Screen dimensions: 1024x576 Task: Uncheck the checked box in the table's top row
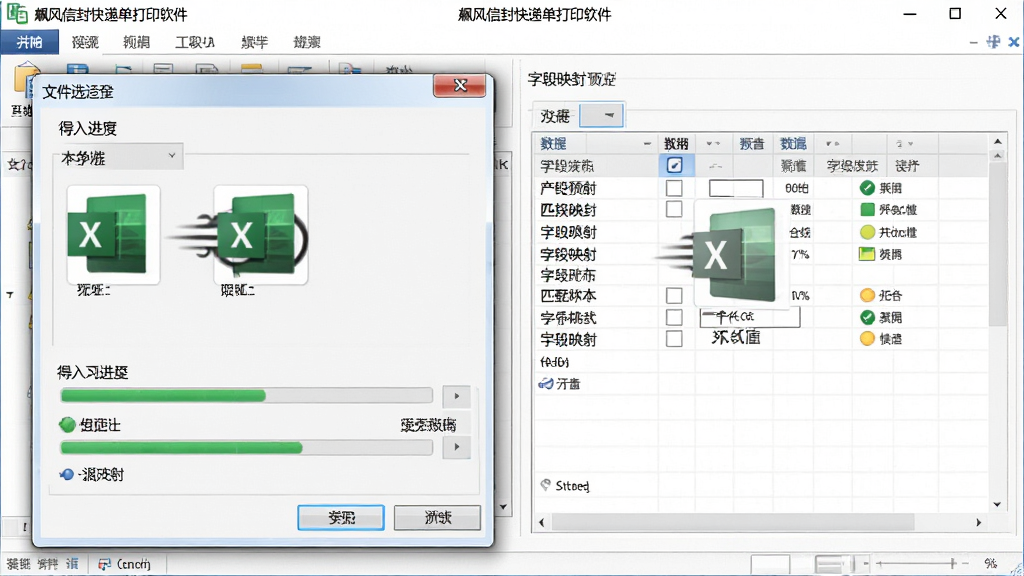pyautogui.click(x=675, y=165)
